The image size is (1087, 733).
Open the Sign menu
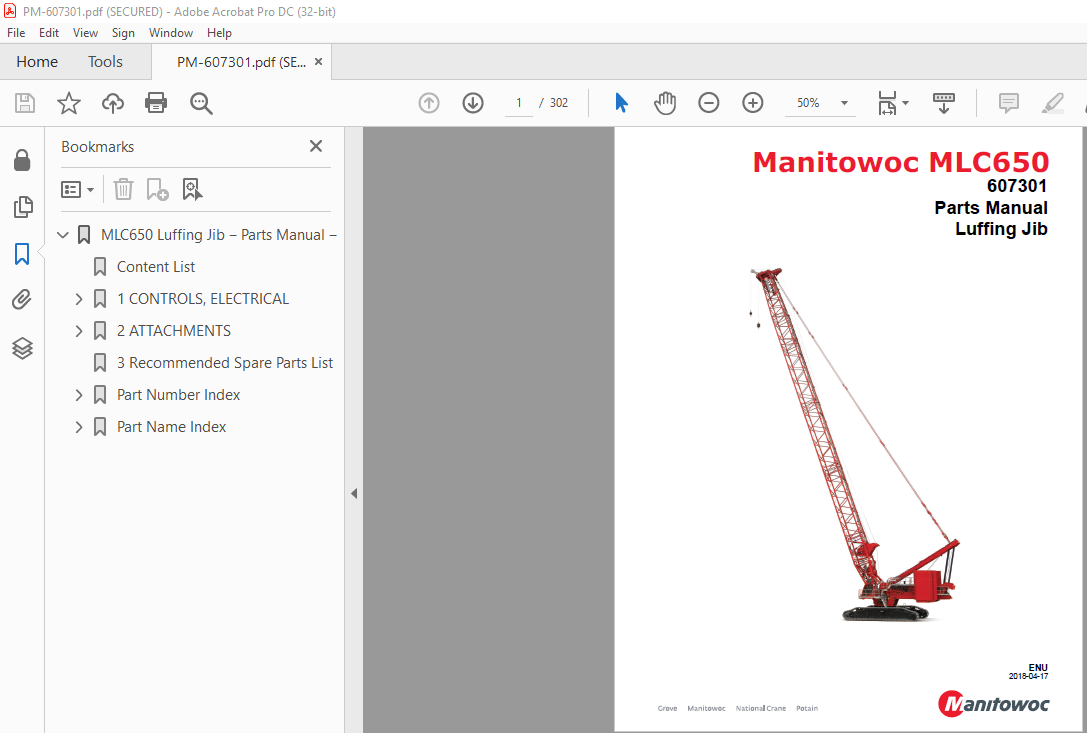click(123, 33)
